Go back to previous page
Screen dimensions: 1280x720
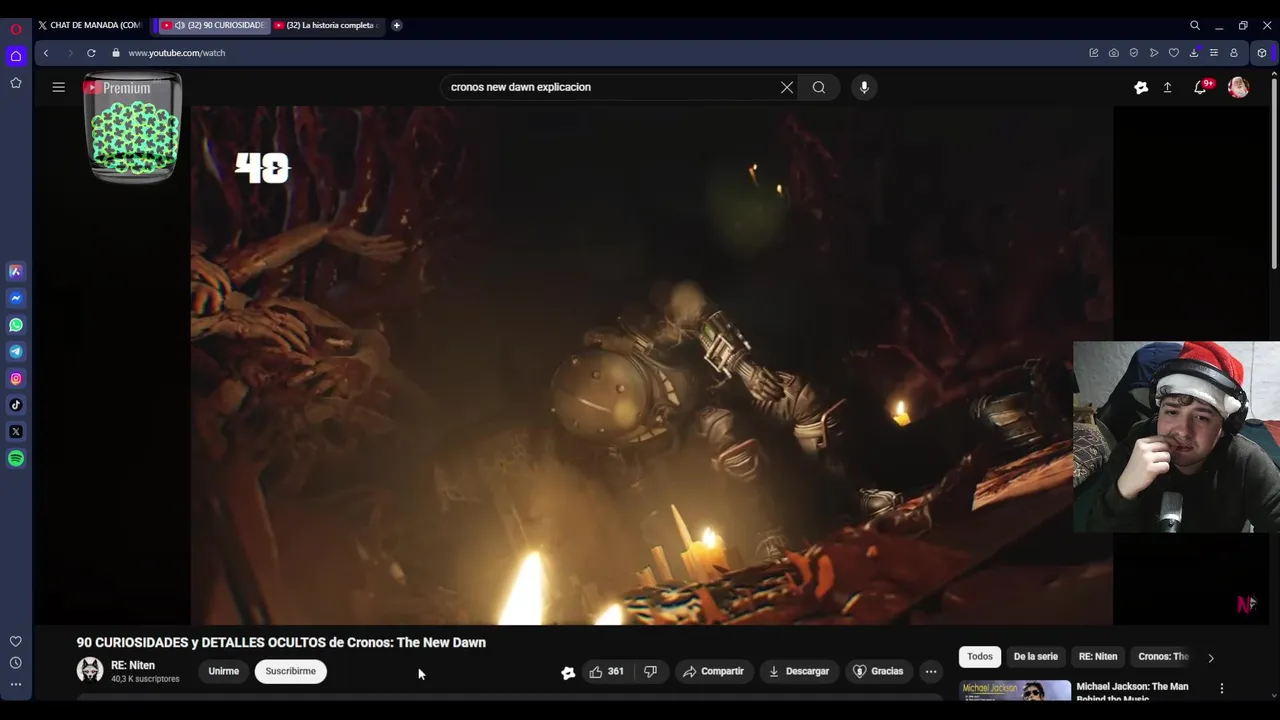point(46,53)
